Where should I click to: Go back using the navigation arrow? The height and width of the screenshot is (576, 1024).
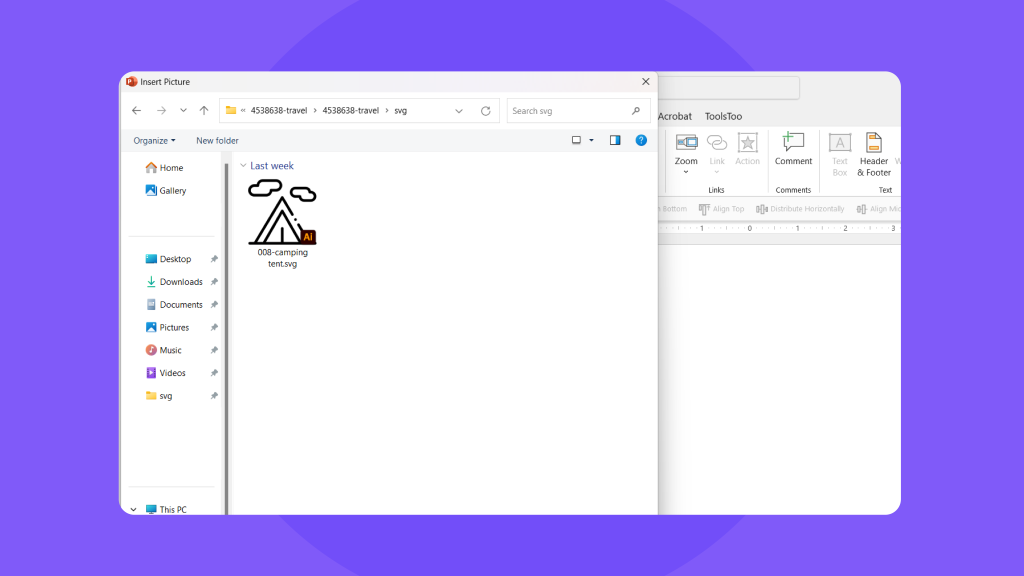pos(136,110)
